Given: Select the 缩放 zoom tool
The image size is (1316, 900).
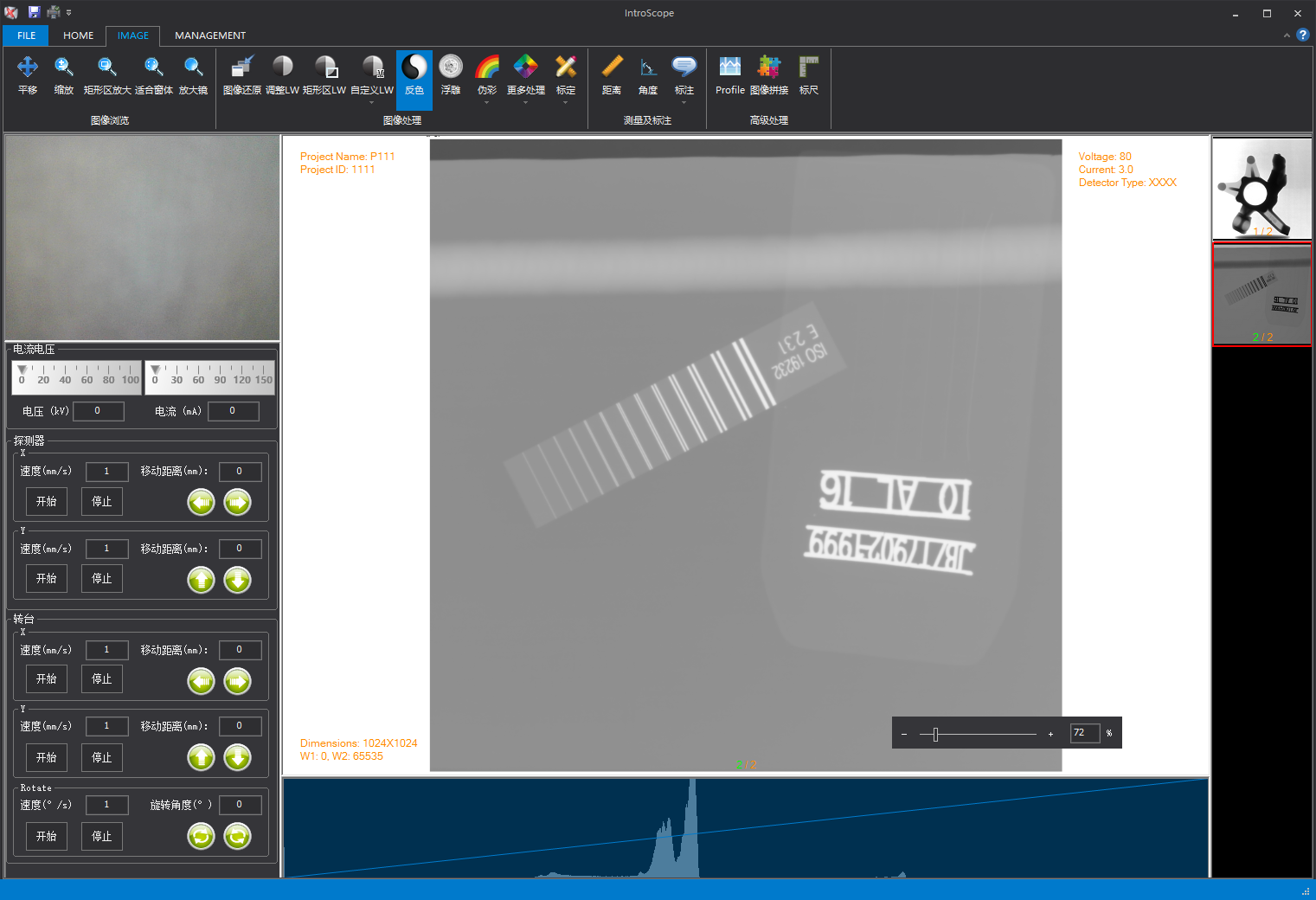Looking at the screenshot, I should coord(64,75).
